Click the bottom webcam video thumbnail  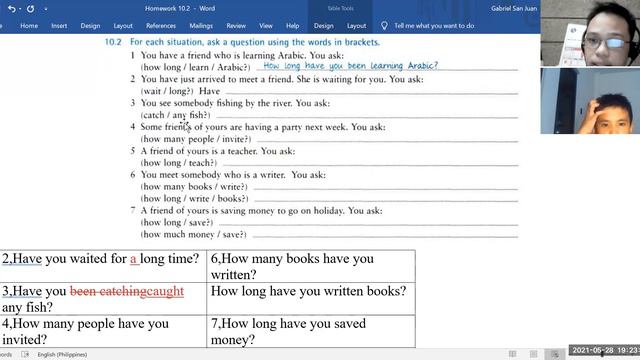click(x=590, y=101)
